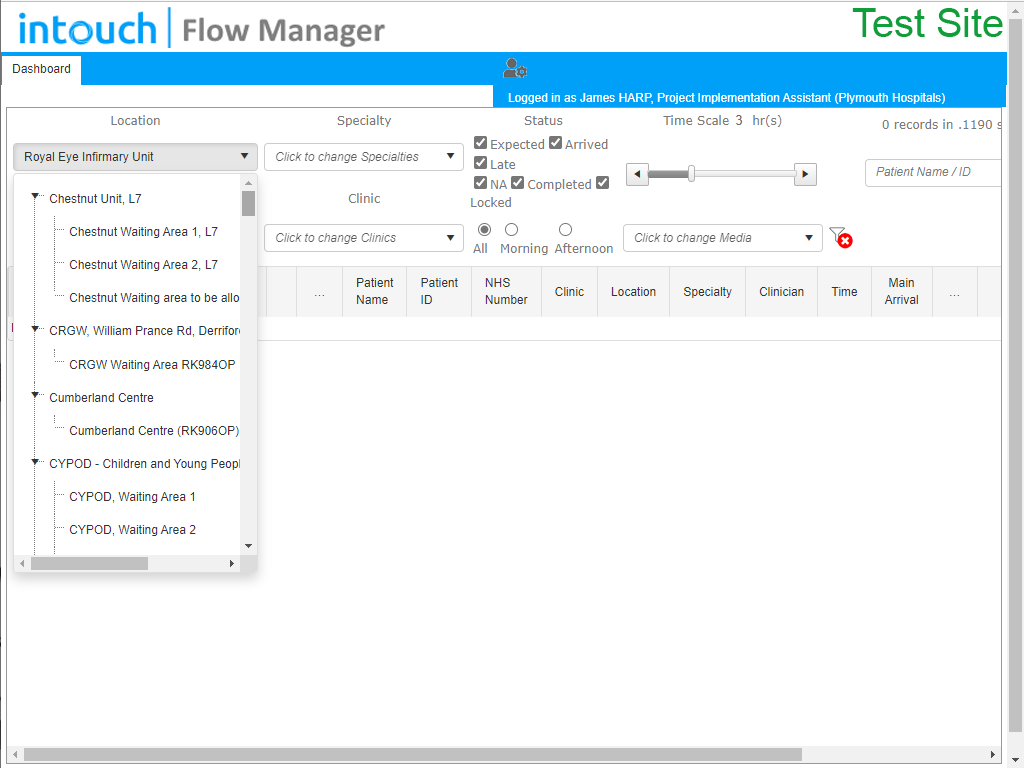Image resolution: width=1024 pixels, height=768 pixels.
Task: Click the location tree horizontal scrollbar thumb
Action: point(89,564)
